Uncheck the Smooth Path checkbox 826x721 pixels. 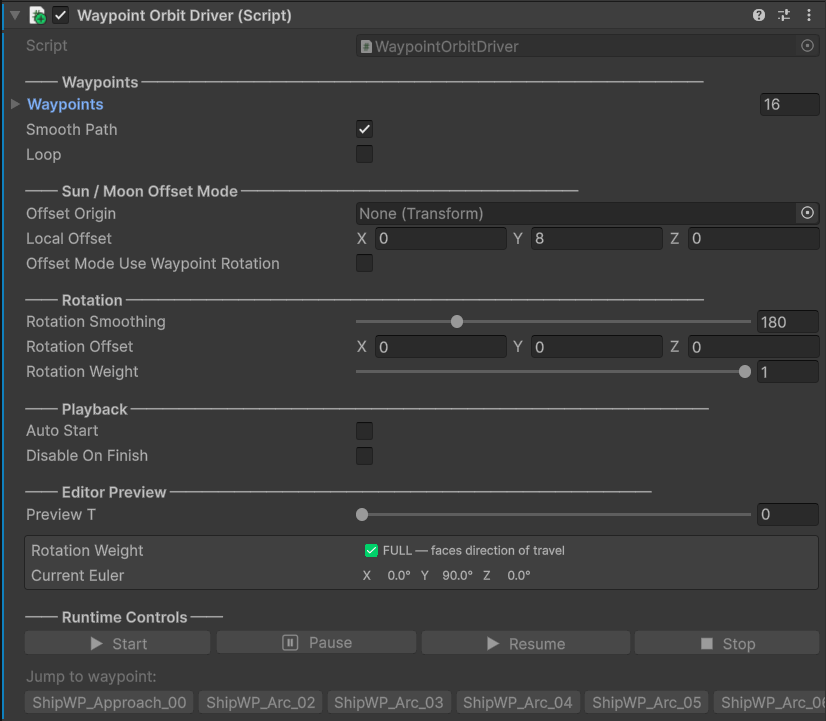pos(364,129)
